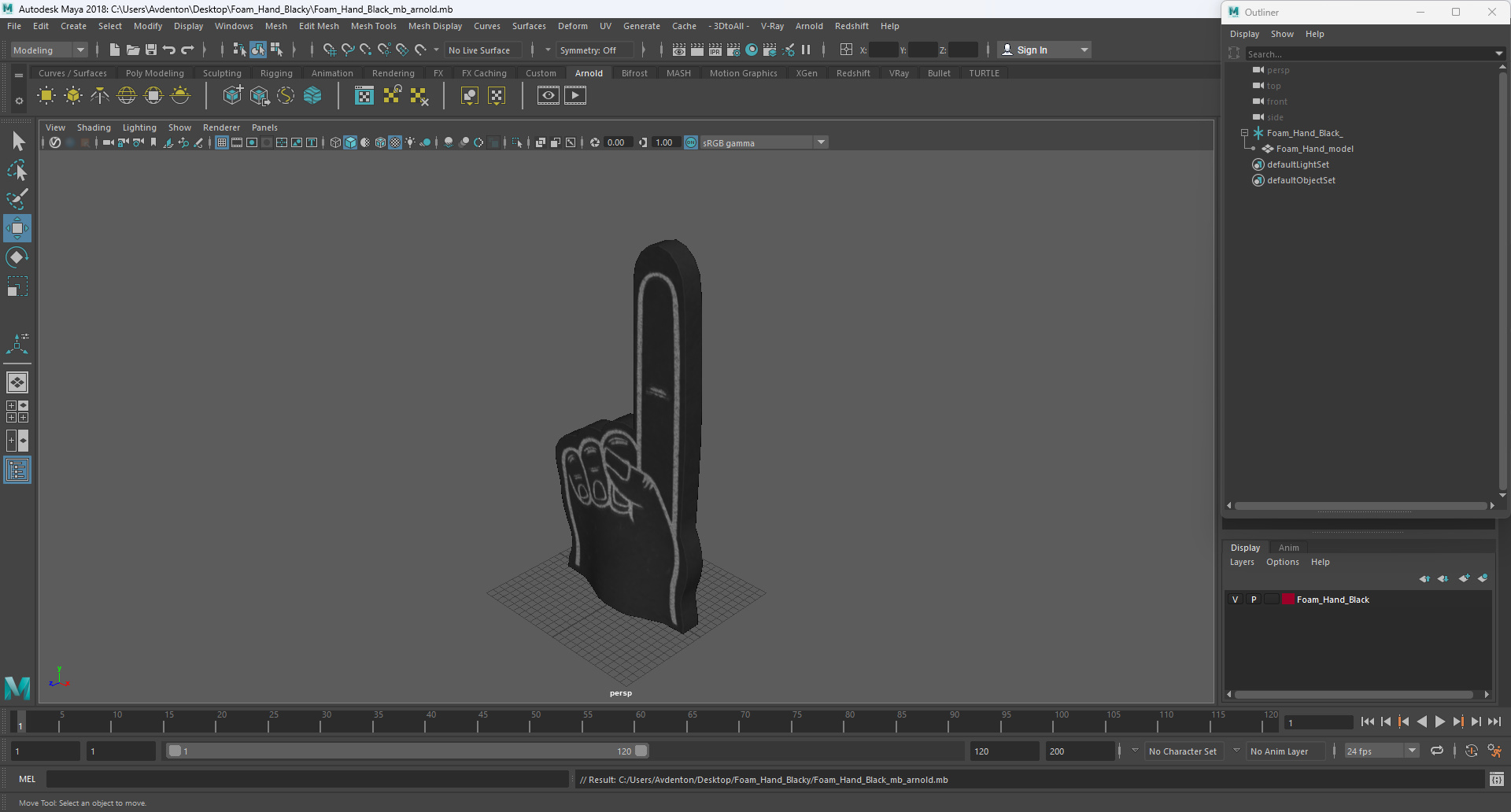Open sRGB gamma view transform dropdown
The image size is (1511, 812).
(x=763, y=142)
